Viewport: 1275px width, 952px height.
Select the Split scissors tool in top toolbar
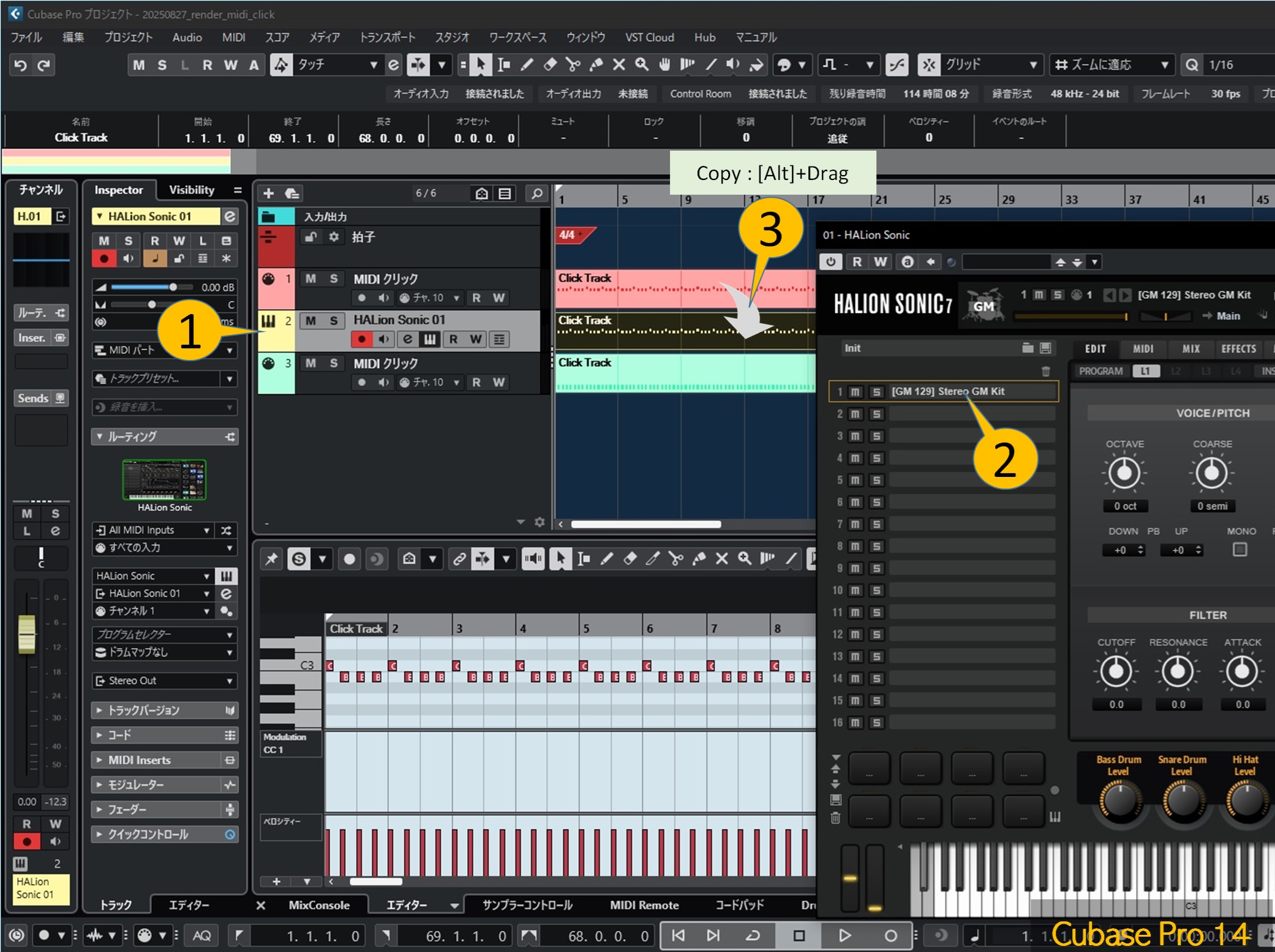[x=573, y=64]
